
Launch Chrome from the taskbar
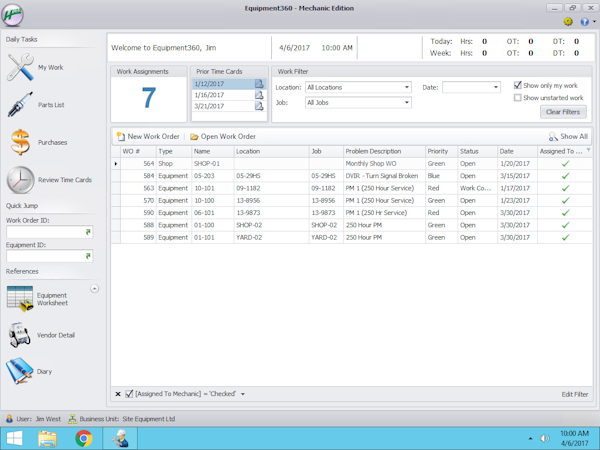(84, 439)
